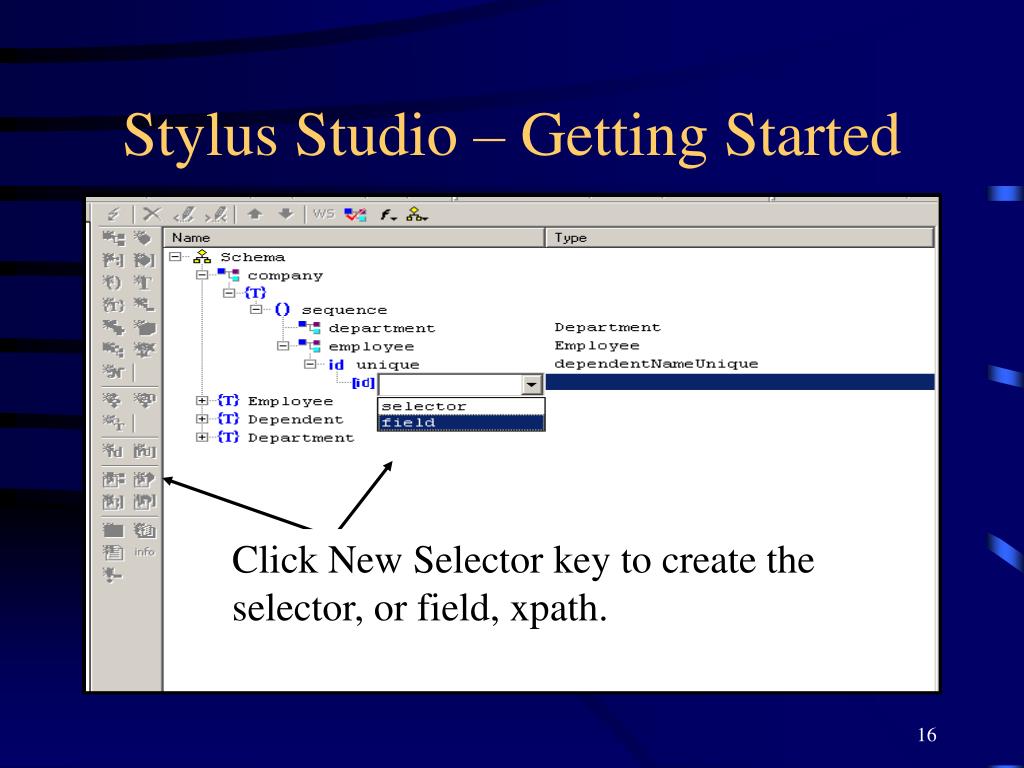
Task: Collapse the employee element node
Action: 283,345
